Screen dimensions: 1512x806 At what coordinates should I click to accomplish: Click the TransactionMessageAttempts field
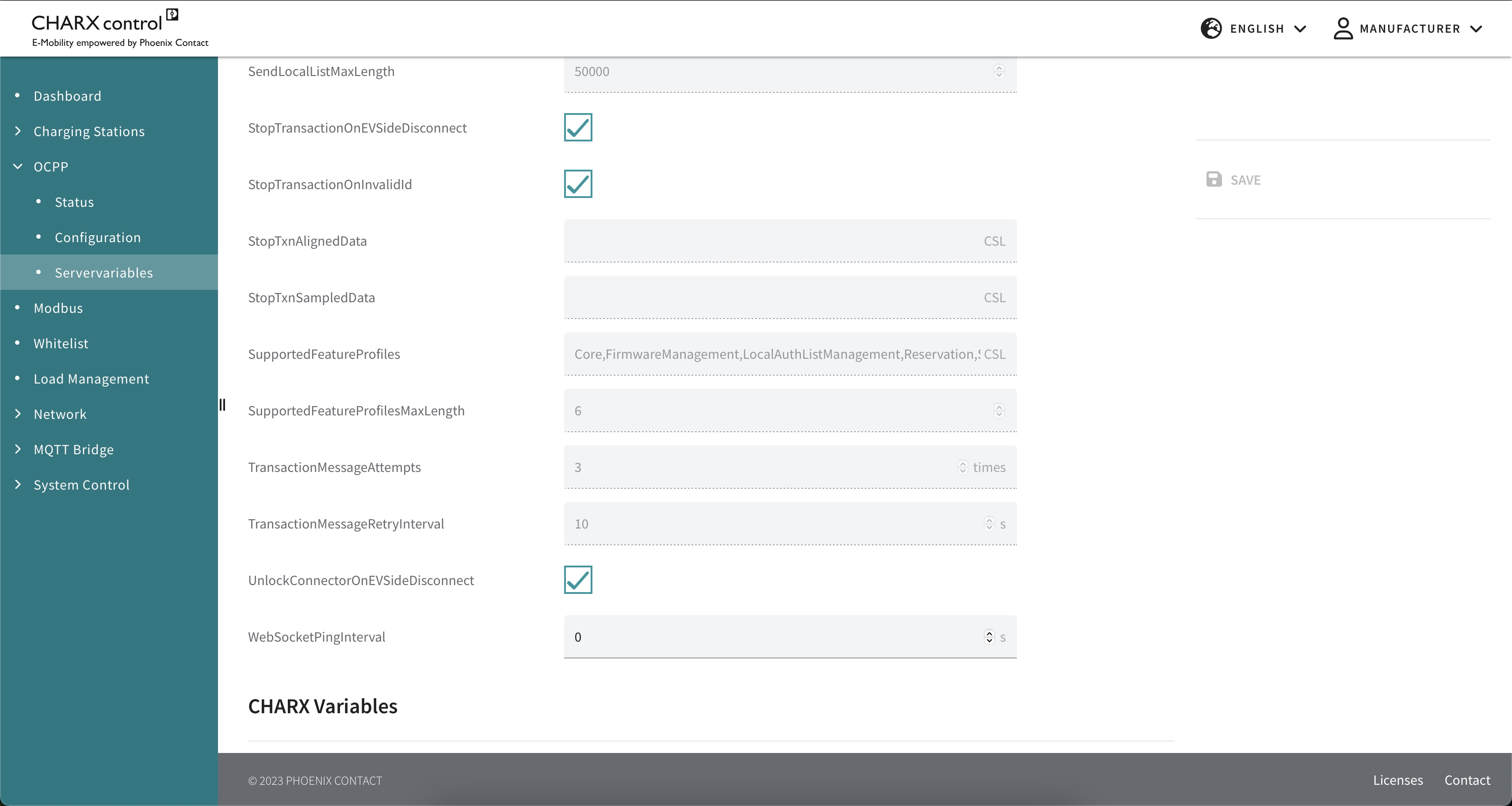(x=790, y=467)
